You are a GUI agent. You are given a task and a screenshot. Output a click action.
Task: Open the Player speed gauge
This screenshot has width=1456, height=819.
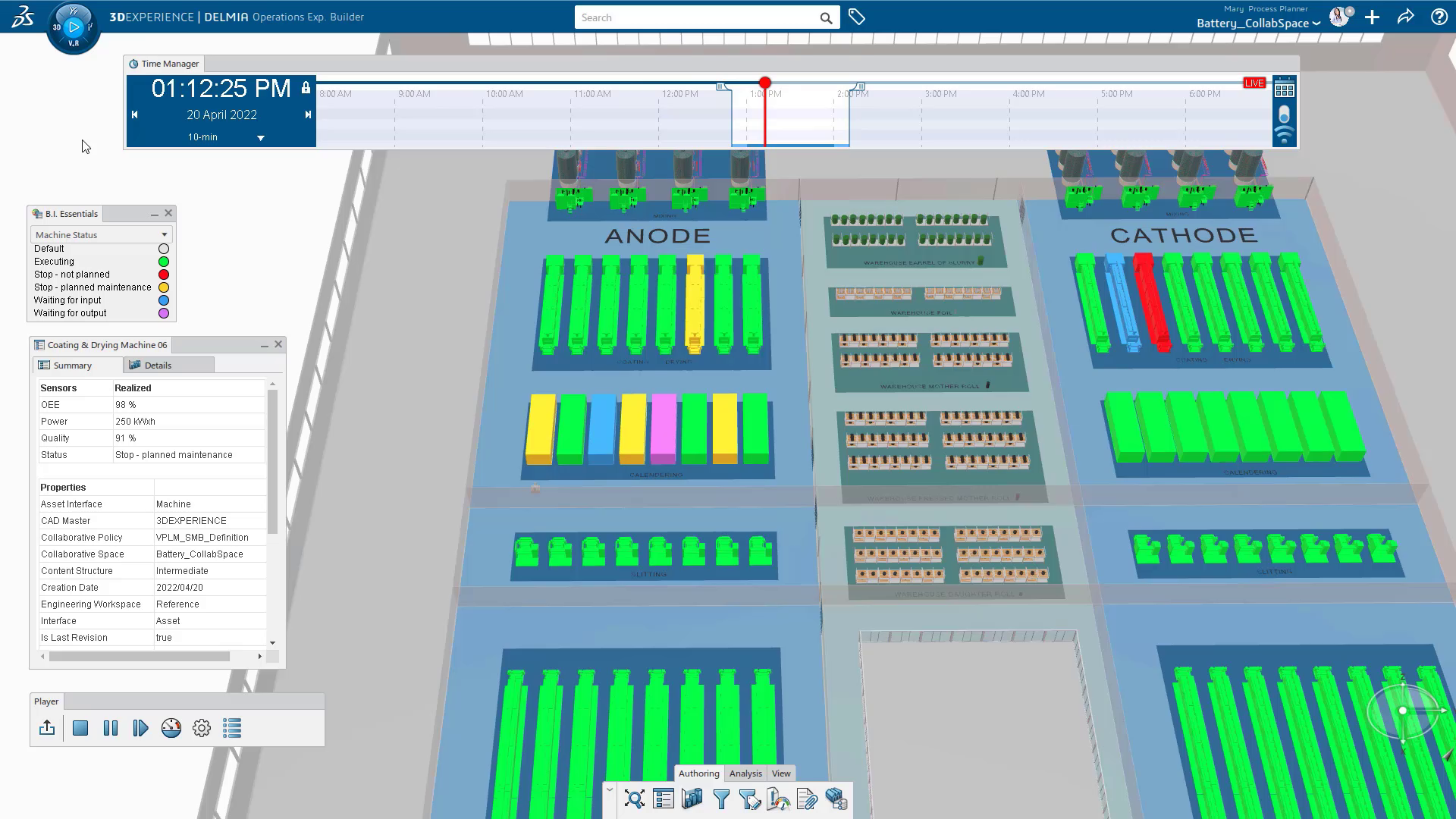click(171, 728)
